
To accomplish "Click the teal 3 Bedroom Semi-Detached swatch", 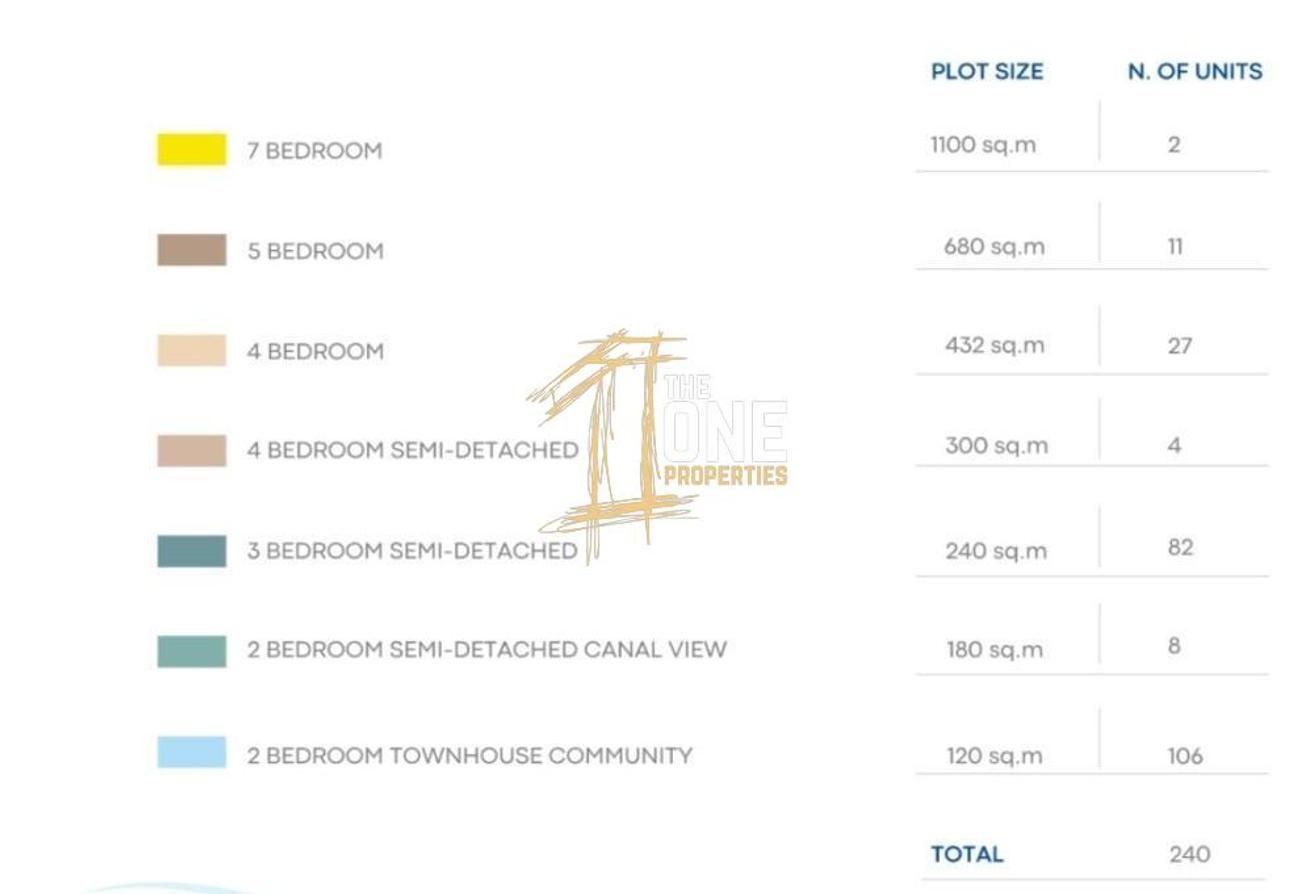I will pyautogui.click(x=191, y=551).
